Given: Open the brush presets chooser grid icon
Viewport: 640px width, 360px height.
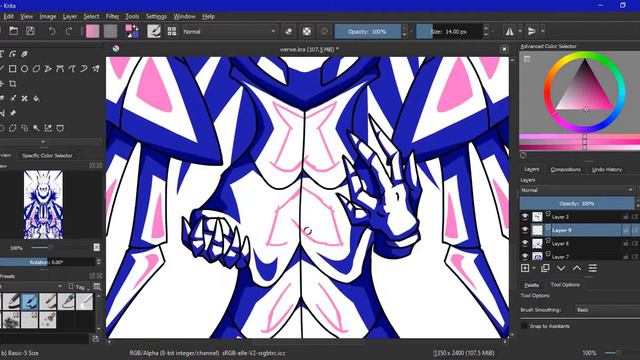Looking at the screenshot, I should coord(172,31).
